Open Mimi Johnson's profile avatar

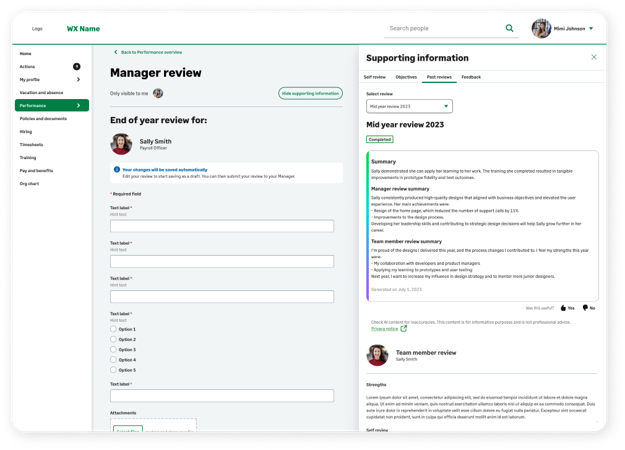tap(541, 28)
